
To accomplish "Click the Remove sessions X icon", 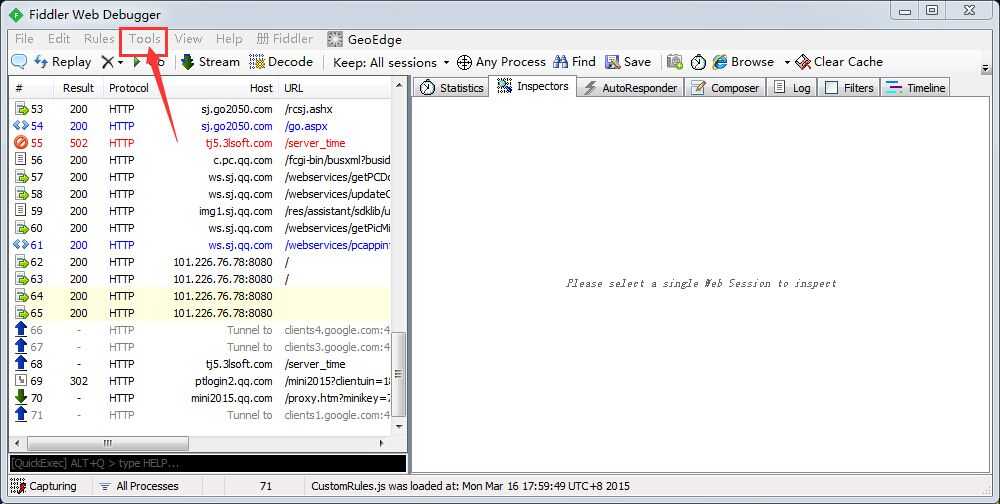I will click(108, 62).
